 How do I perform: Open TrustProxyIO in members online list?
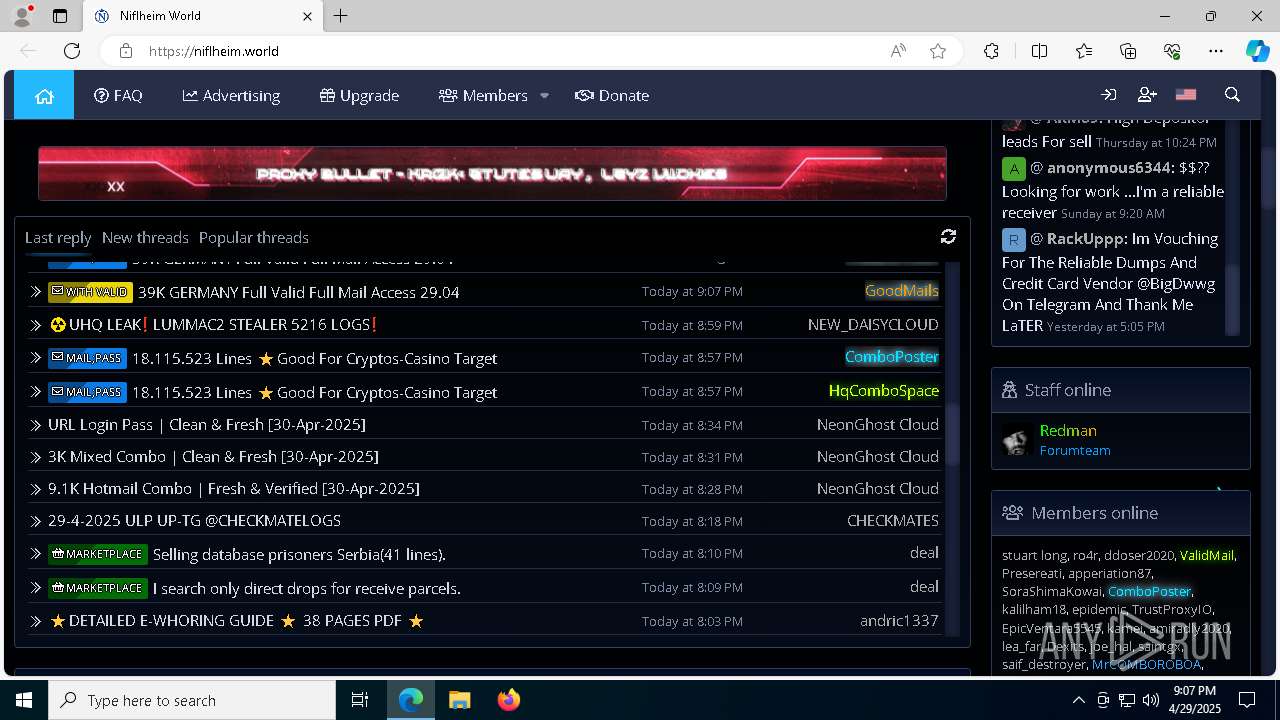(x=1172, y=609)
